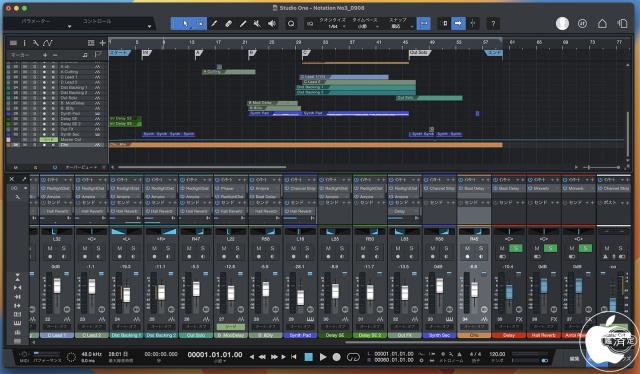Select the Synth Pad channel name label
The height and width of the screenshot is (374, 640).
coord(300,335)
